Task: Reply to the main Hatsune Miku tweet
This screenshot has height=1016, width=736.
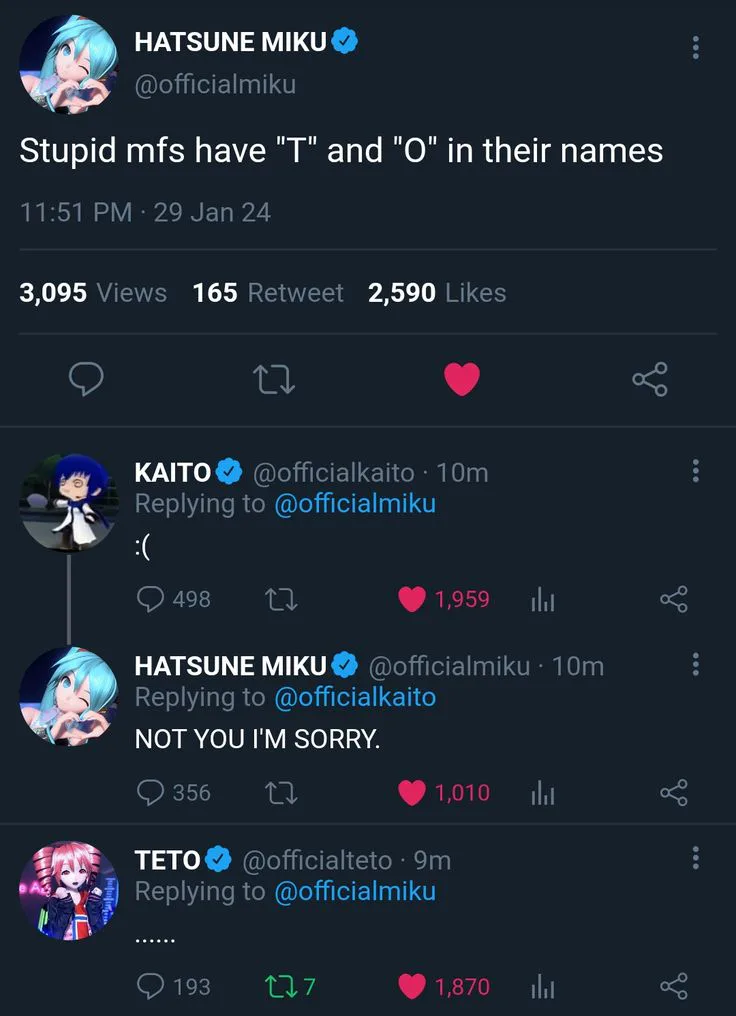Action: 87,379
